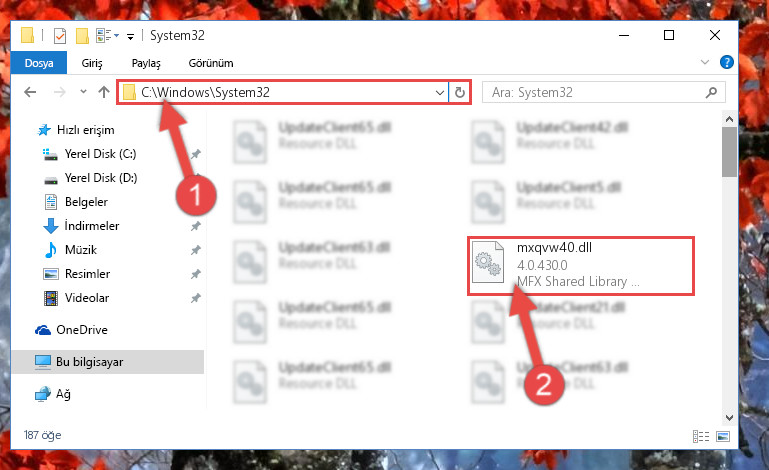The image size is (769, 470).
Task: Click the New folder icon in title bar
Action: [82, 36]
